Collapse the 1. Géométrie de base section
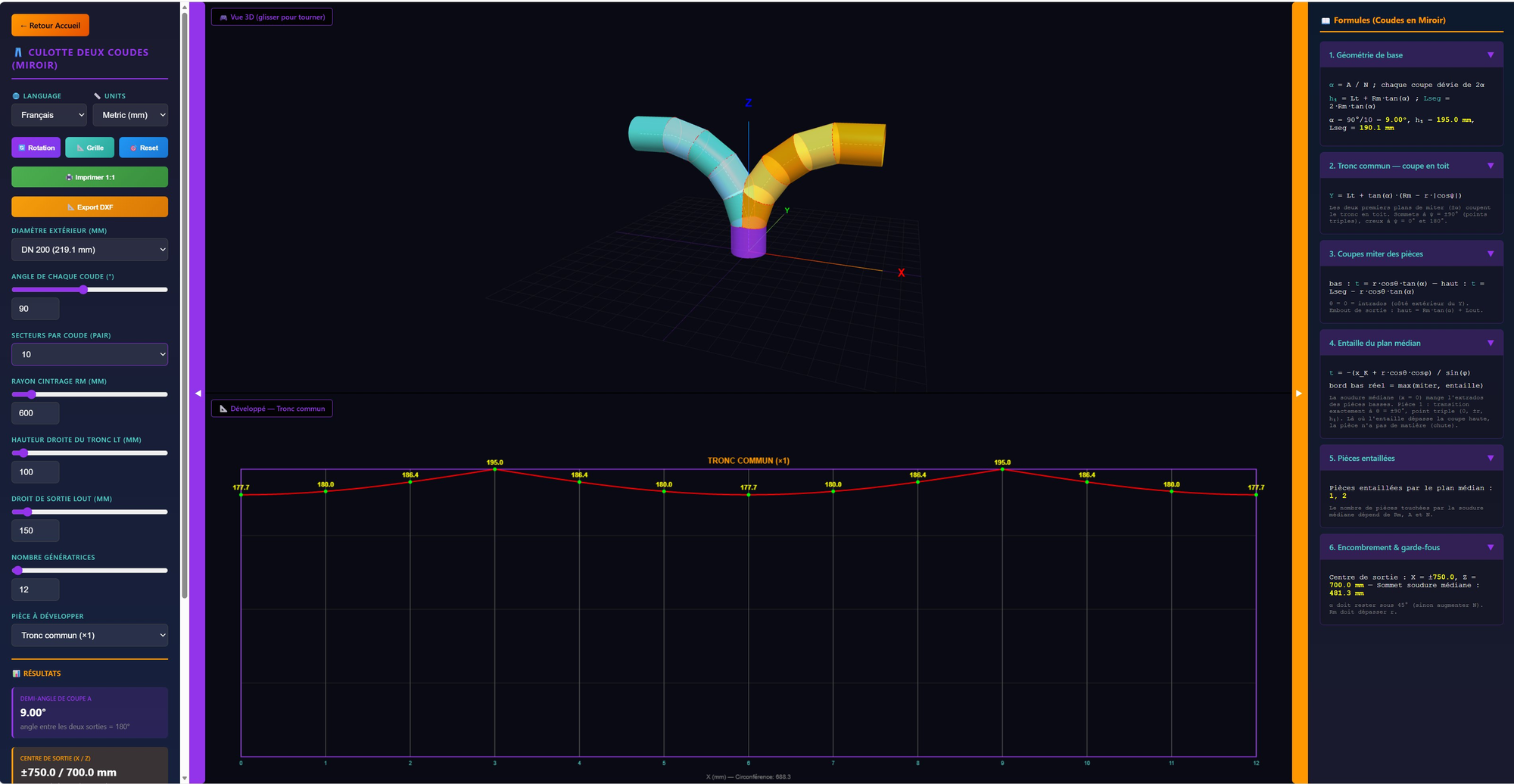The height and width of the screenshot is (784, 1514). (x=1411, y=55)
